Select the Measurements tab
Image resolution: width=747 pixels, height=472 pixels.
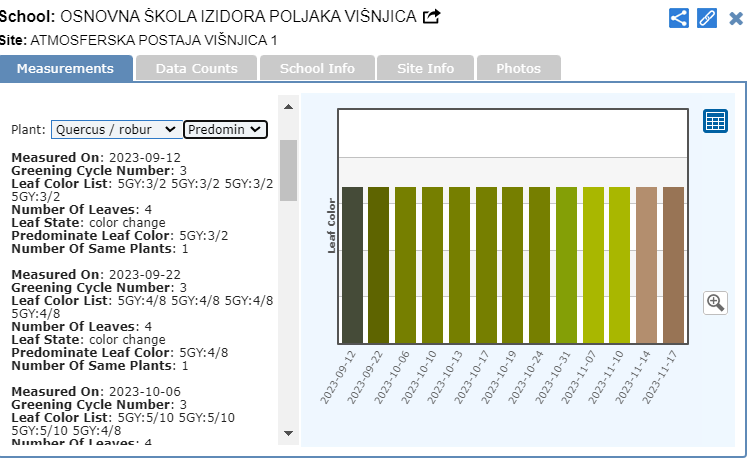pos(66,68)
